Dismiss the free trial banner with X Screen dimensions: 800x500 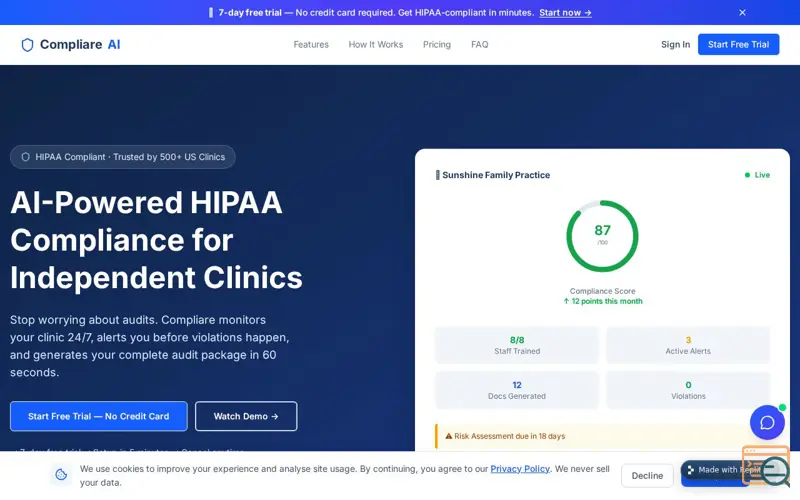(742, 13)
